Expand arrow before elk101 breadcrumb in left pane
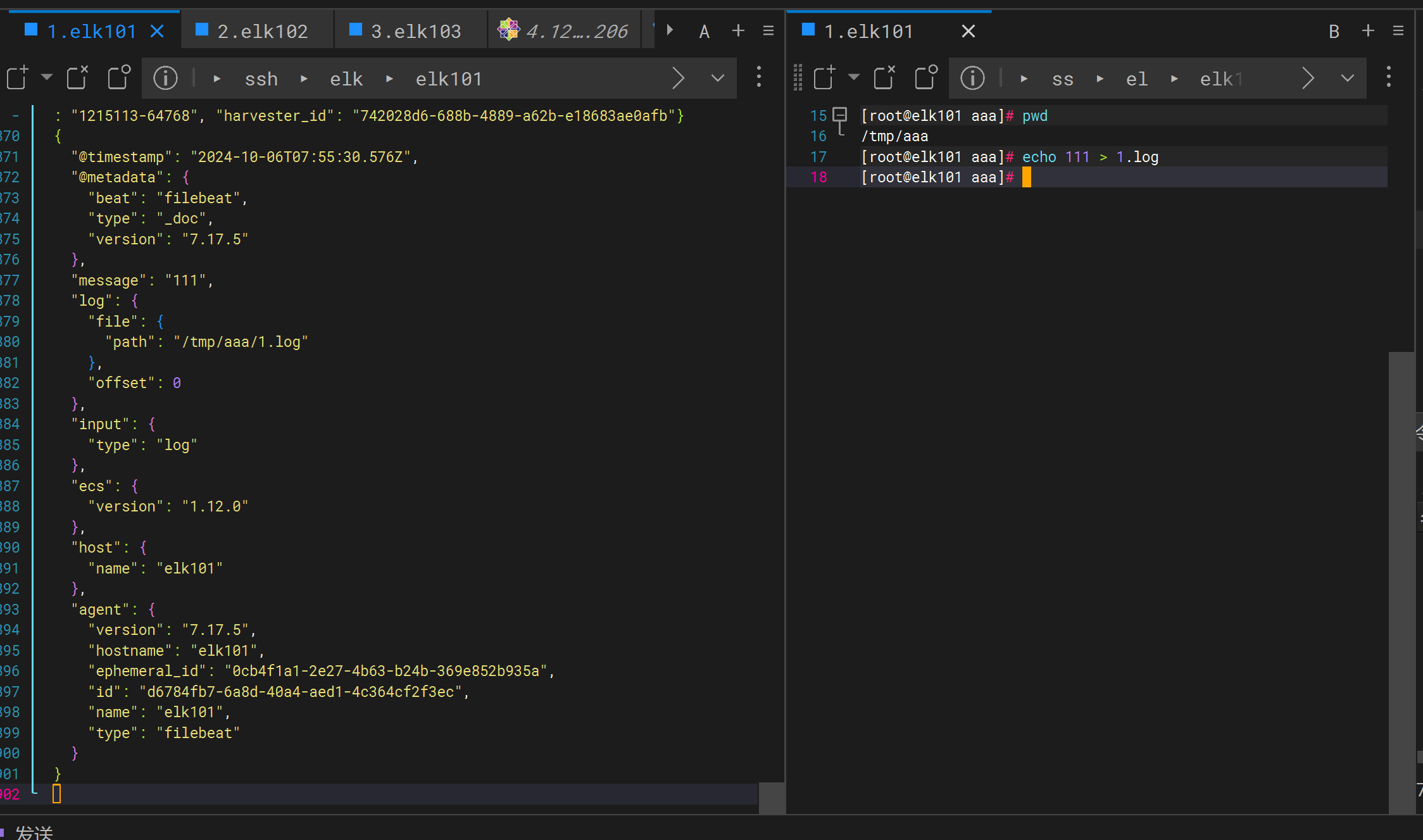This screenshot has height=840, width=1423. [x=389, y=78]
